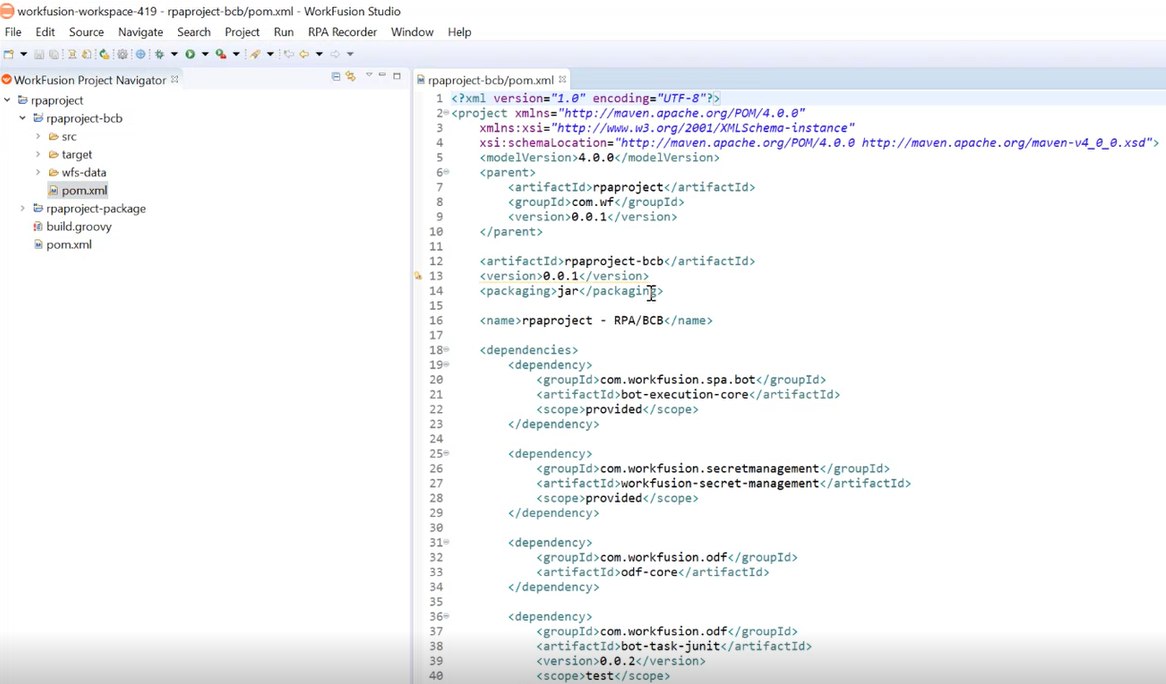Collapse the project element fold on line 2
The image size is (1166, 684).
446,113
